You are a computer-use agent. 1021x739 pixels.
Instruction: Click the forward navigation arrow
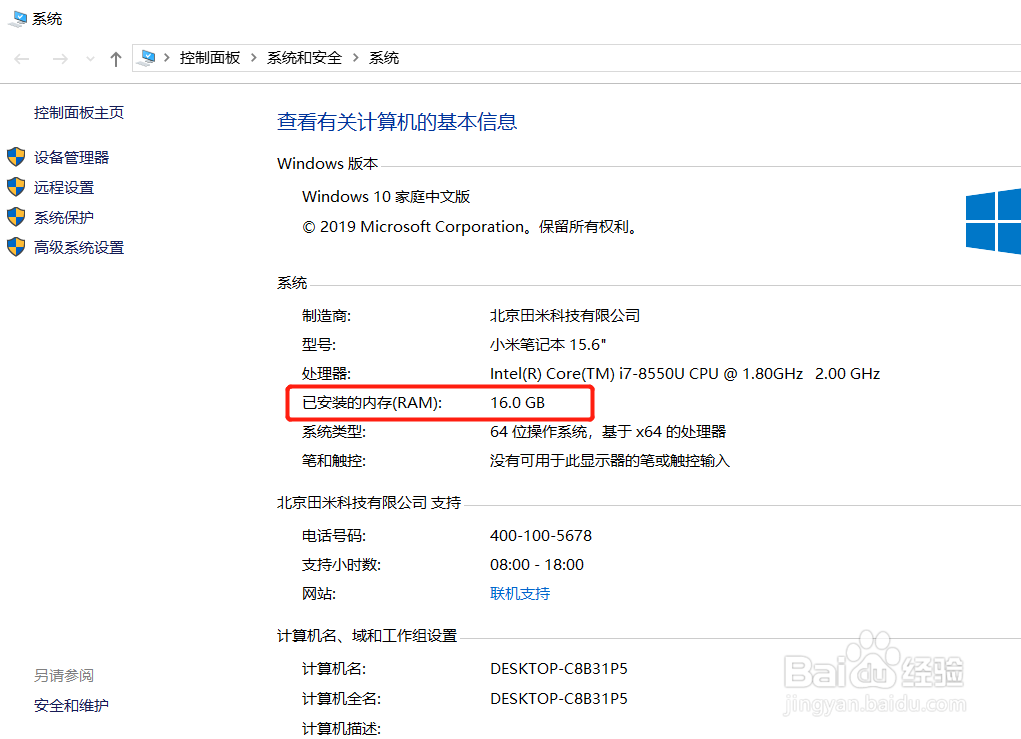(x=60, y=59)
